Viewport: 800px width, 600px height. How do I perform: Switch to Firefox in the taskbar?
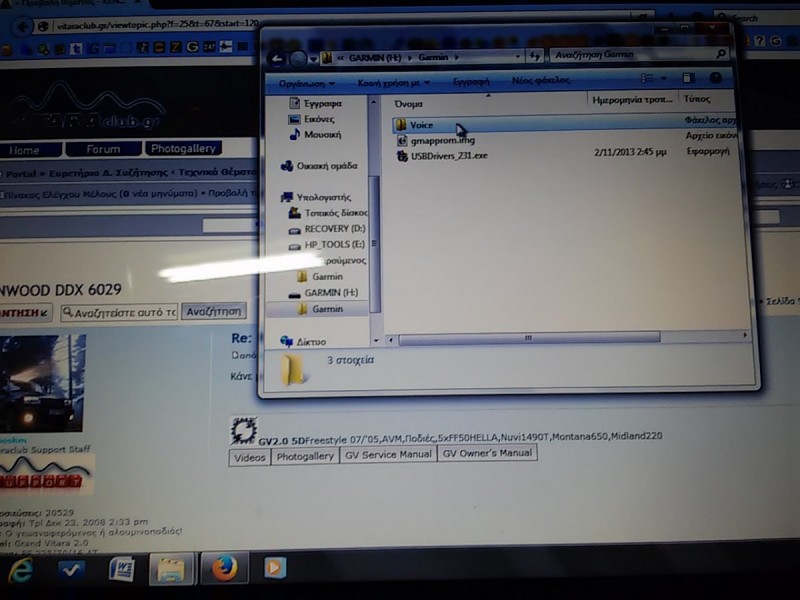coord(224,567)
